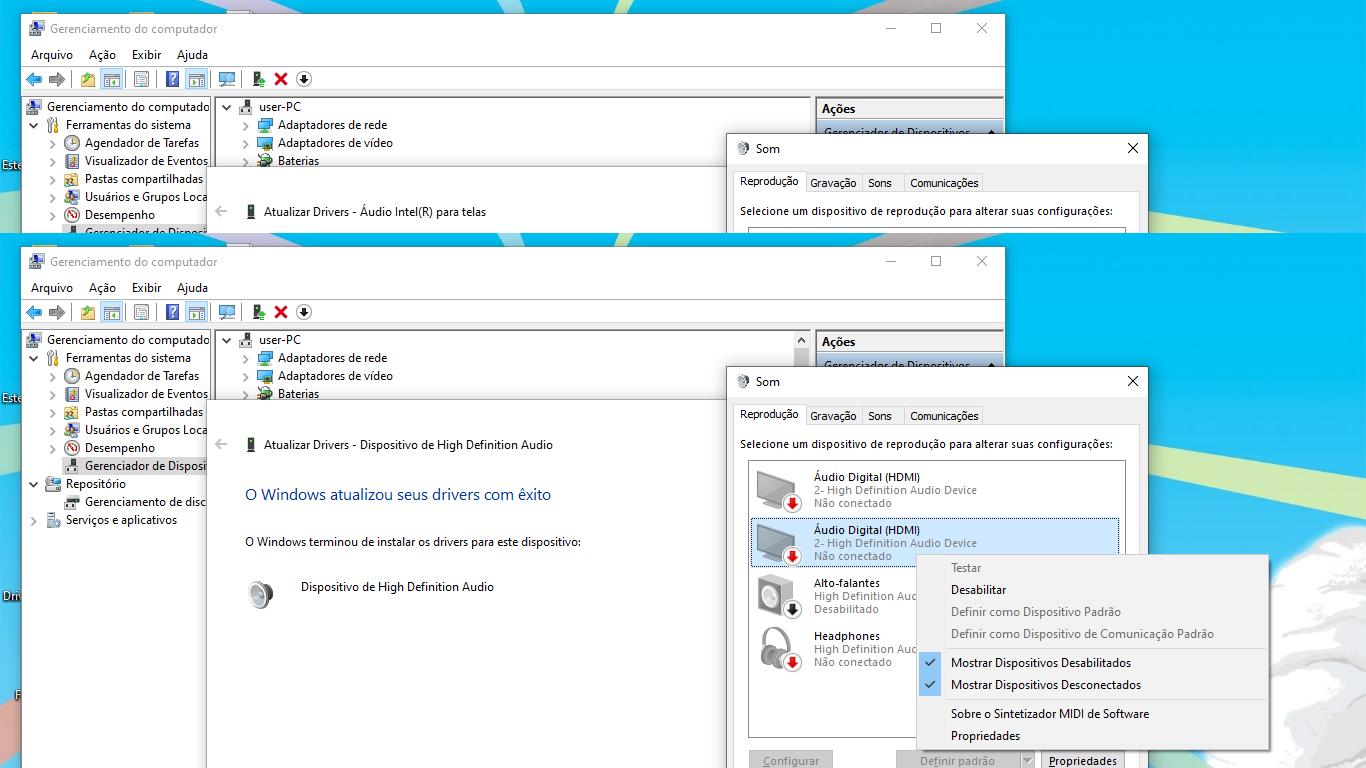The image size is (1366, 768).
Task: Switch to Gravação tab in lower Som dialog
Action: (833, 416)
